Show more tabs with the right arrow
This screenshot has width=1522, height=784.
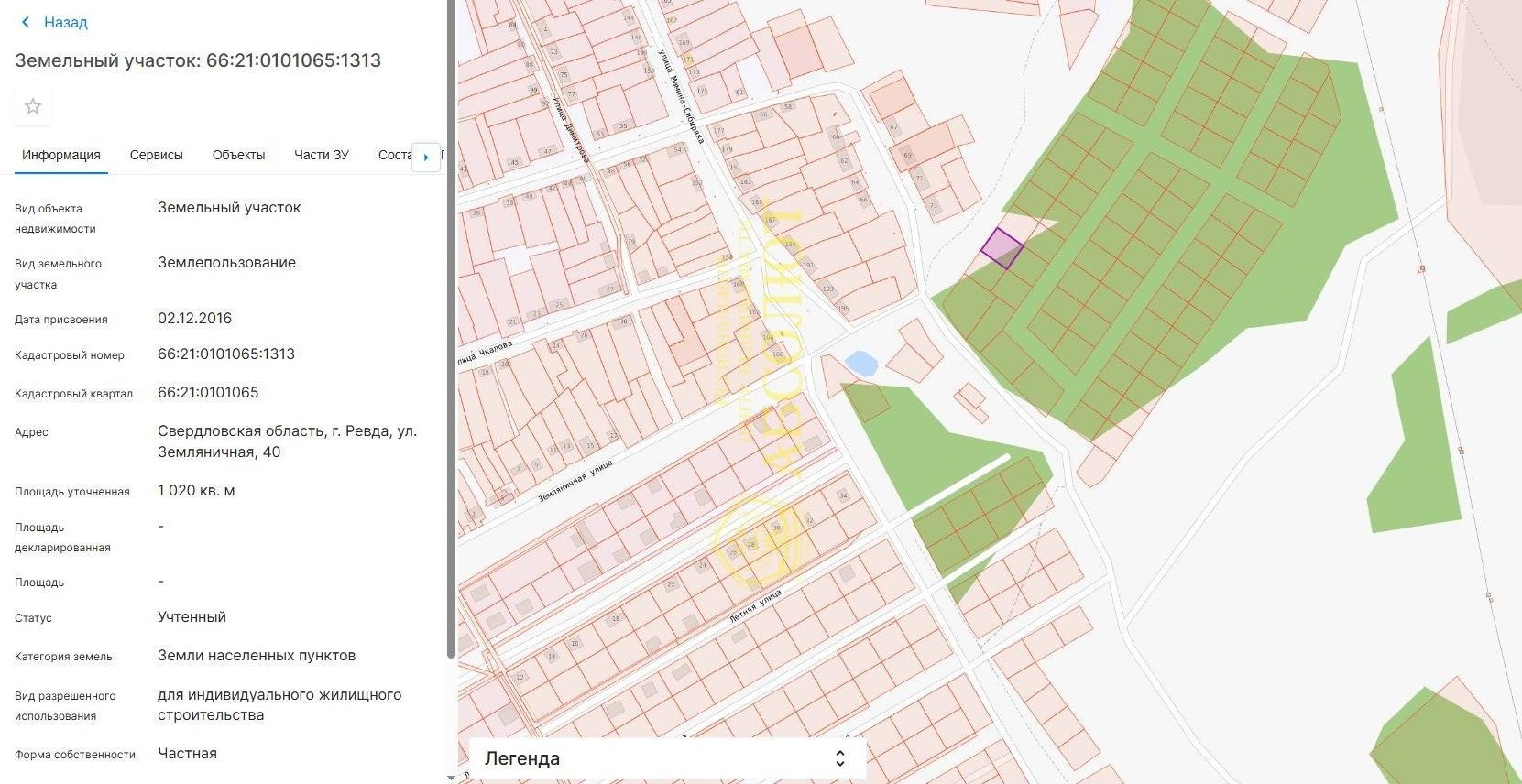point(426,157)
